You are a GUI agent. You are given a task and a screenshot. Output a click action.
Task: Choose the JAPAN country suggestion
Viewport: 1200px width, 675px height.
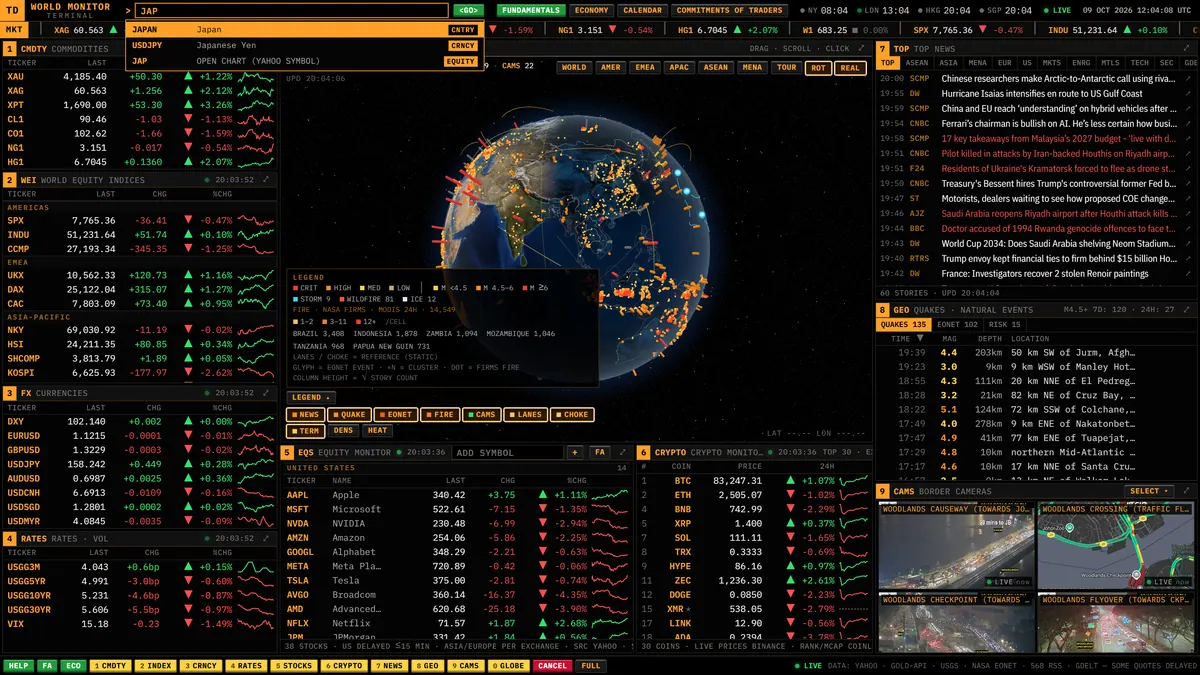coord(305,30)
